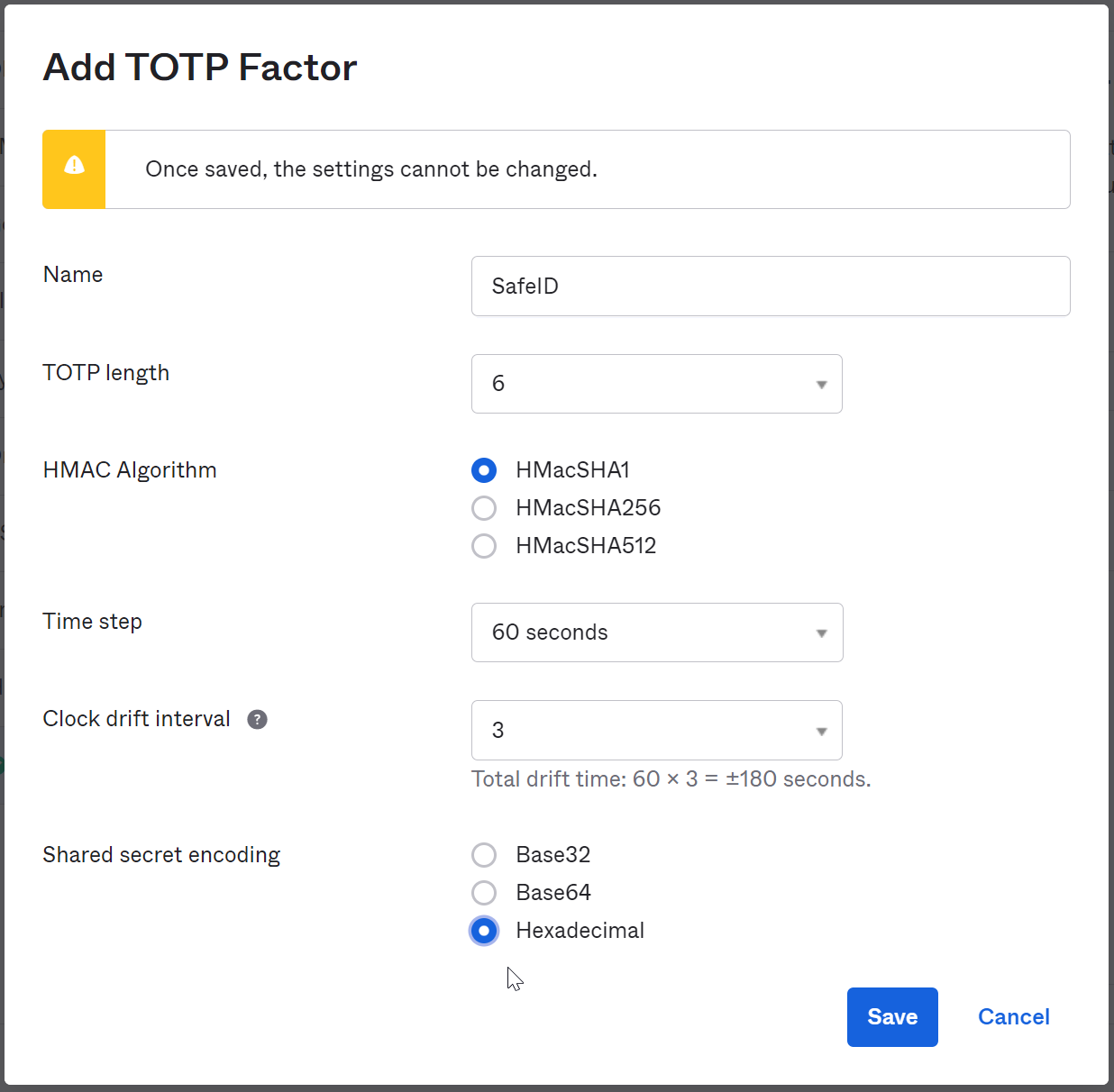Screen dimensions: 1114x1092
Task: Focus the Name input field
Action: click(x=770, y=287)
